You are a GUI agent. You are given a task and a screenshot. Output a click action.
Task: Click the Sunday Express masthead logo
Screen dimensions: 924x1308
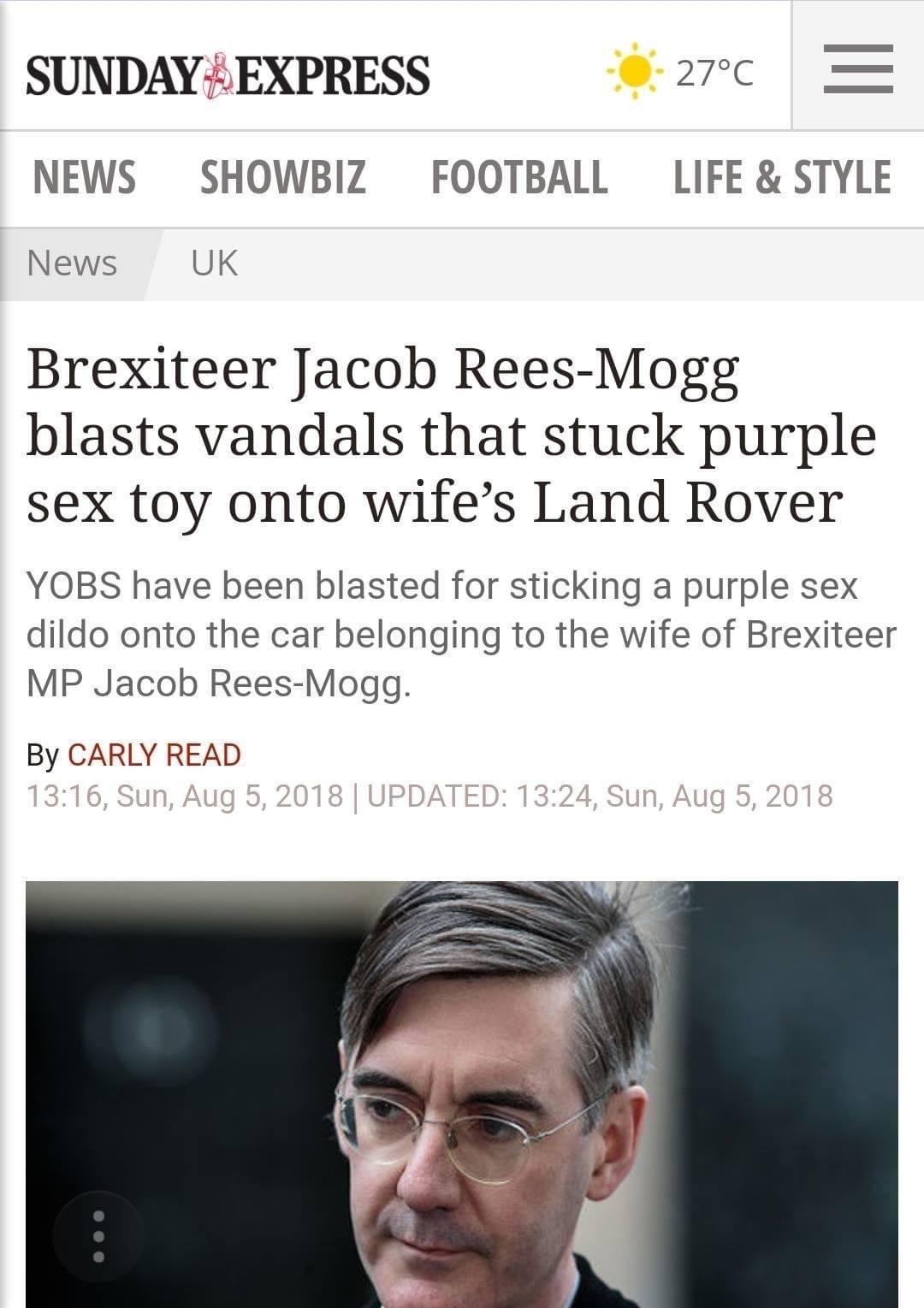pos(231,74)
